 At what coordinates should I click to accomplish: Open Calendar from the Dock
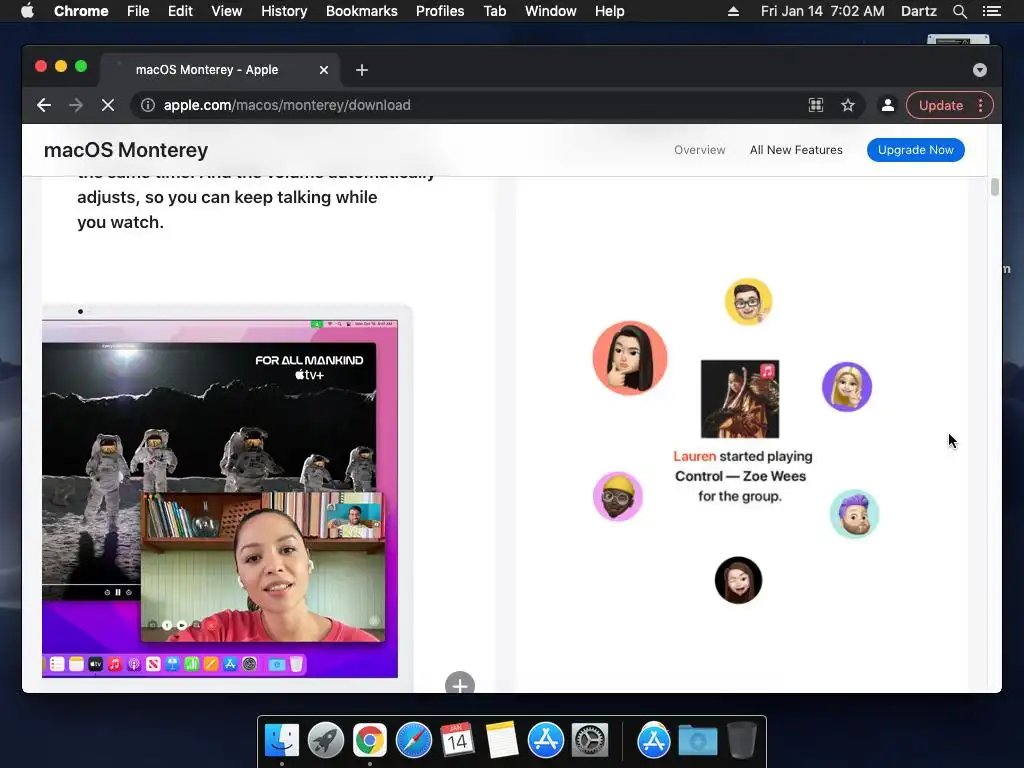point(457,740)
